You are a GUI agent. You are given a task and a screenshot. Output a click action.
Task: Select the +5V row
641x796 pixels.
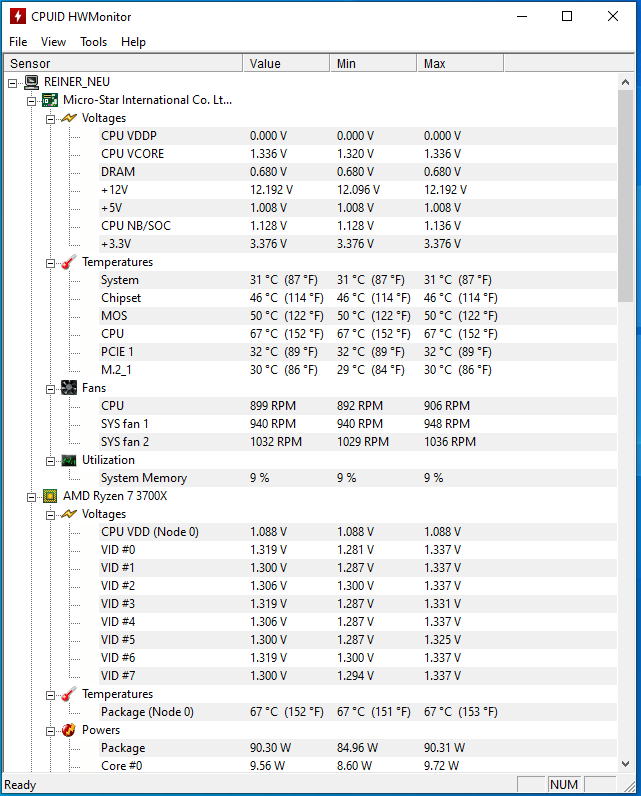tap(358, 208)
